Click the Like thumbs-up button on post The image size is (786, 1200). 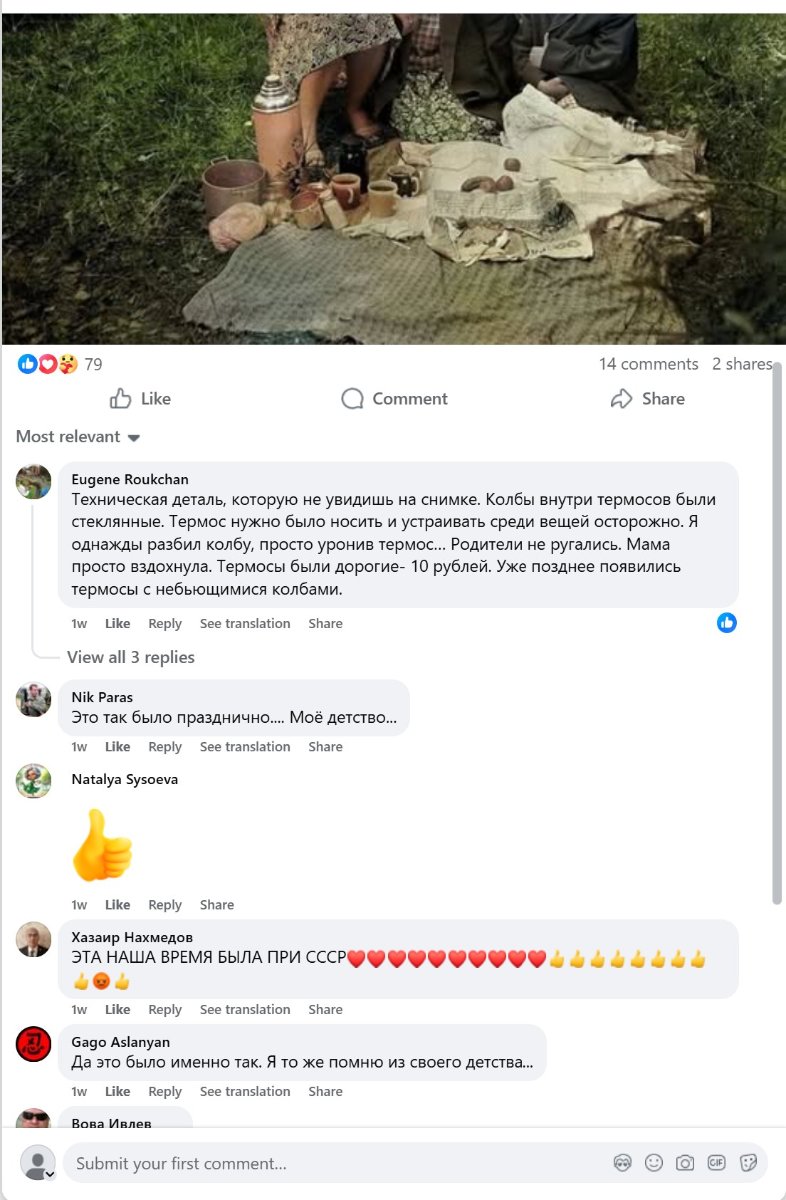pyautogui.click(x=140, y=399)
